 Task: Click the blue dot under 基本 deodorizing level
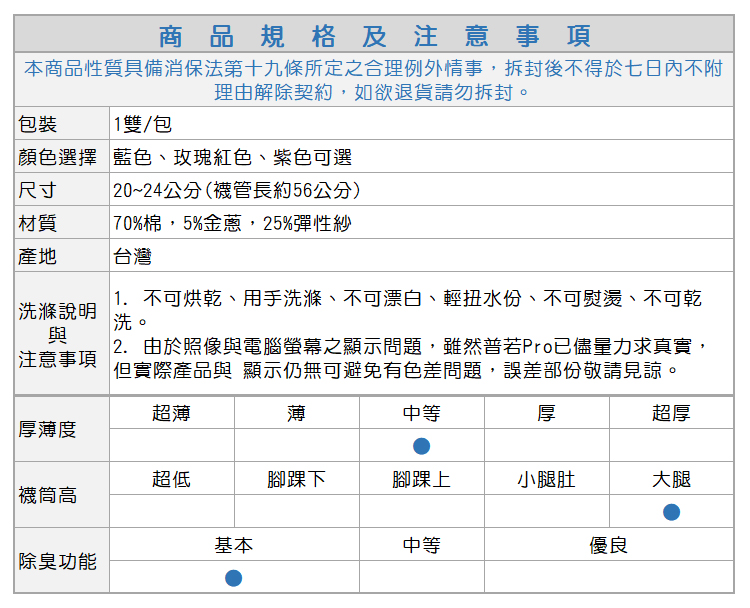[233, 578]
